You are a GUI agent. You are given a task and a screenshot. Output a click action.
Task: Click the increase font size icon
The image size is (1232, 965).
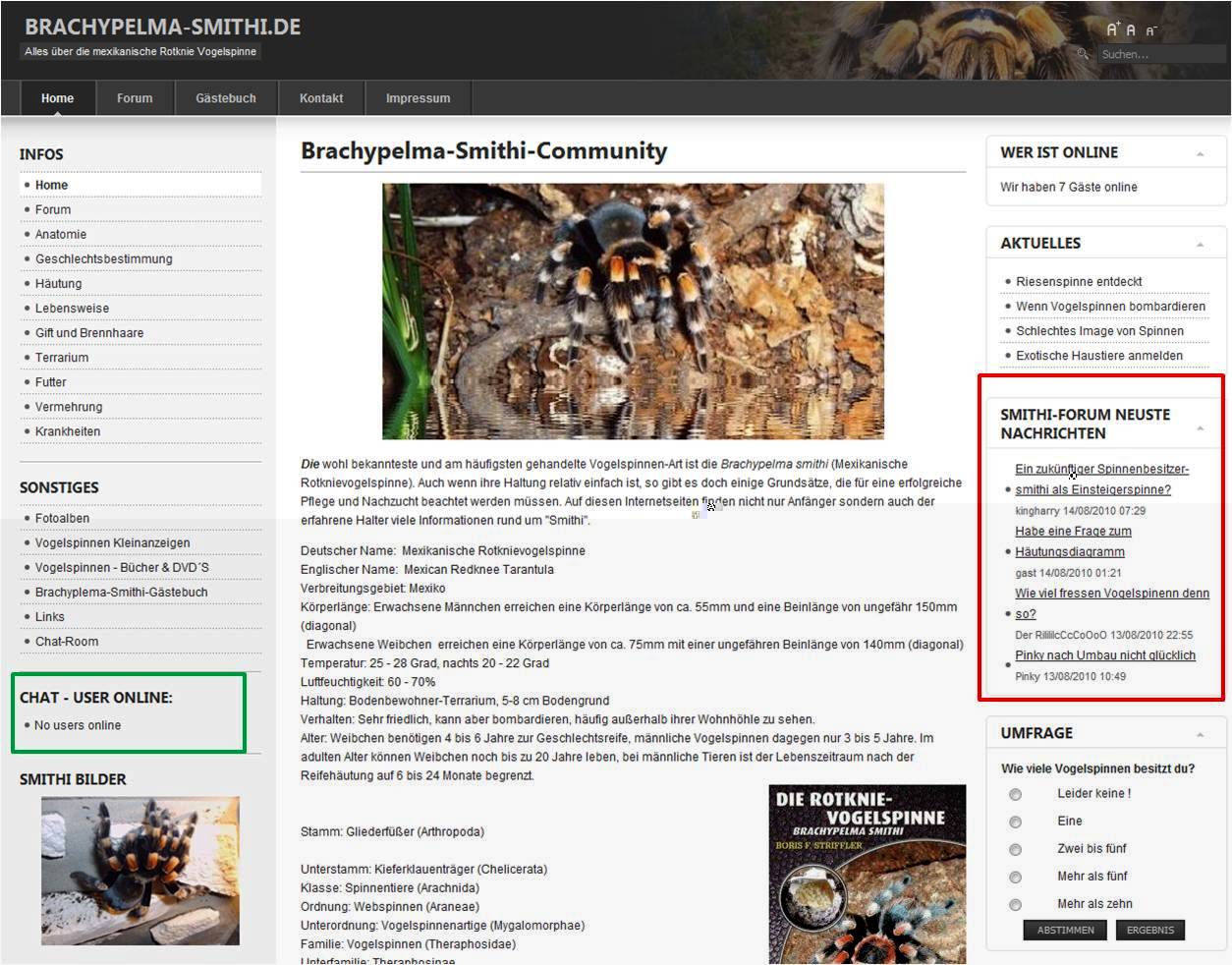[x=1112, y=29]
